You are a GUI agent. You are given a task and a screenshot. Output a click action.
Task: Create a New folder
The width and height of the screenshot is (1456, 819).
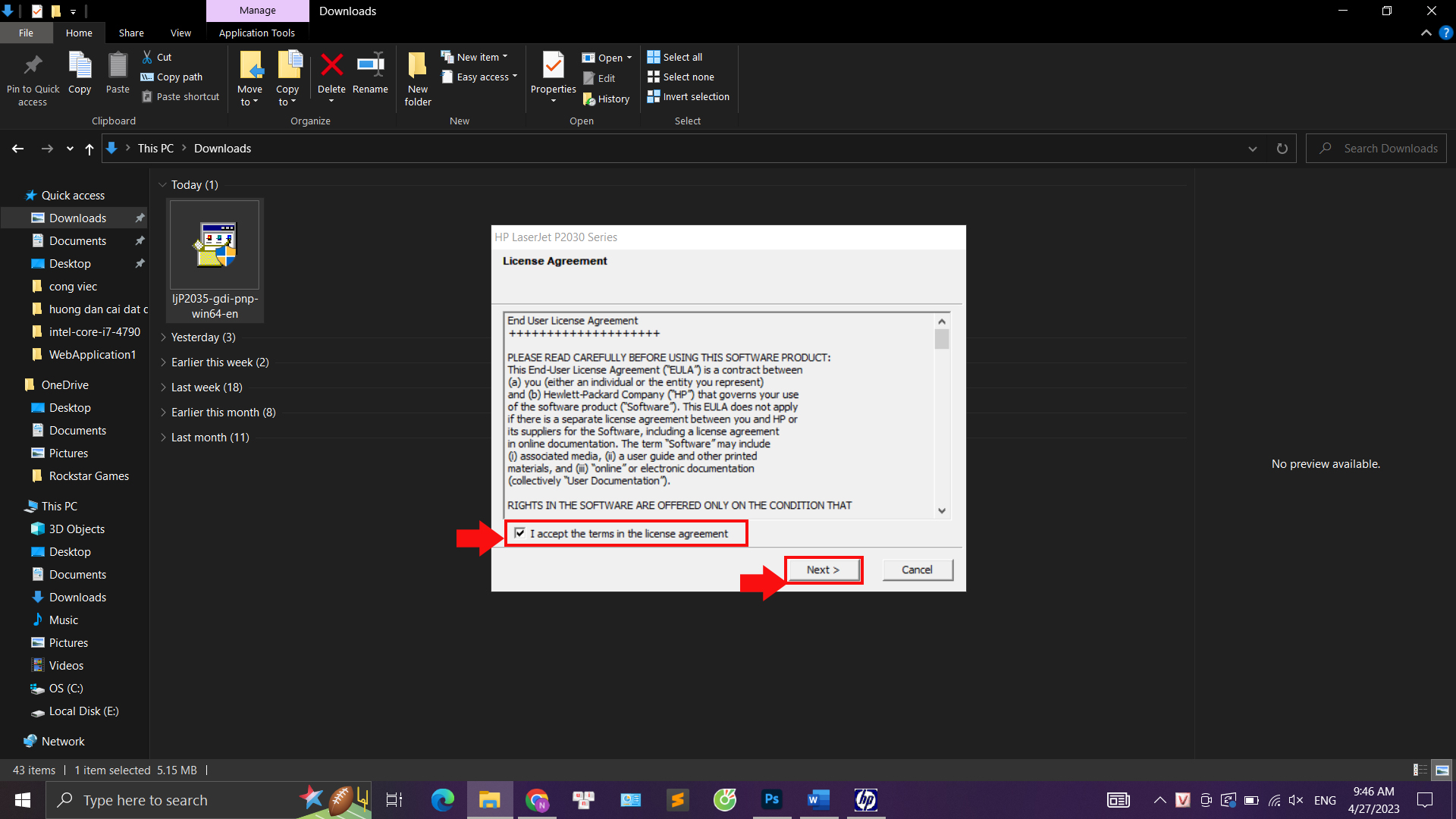418,78
